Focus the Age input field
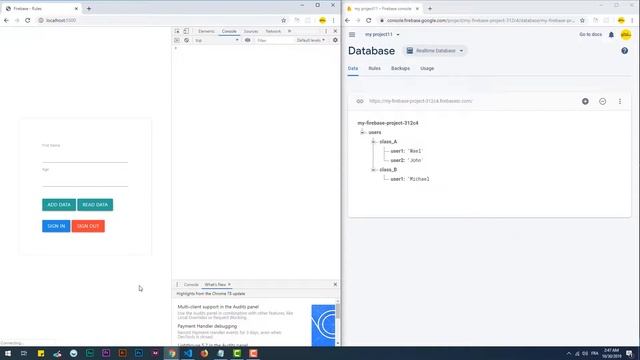Image resolution: width=640 pixels, height=360 pixels. [85, 181]
